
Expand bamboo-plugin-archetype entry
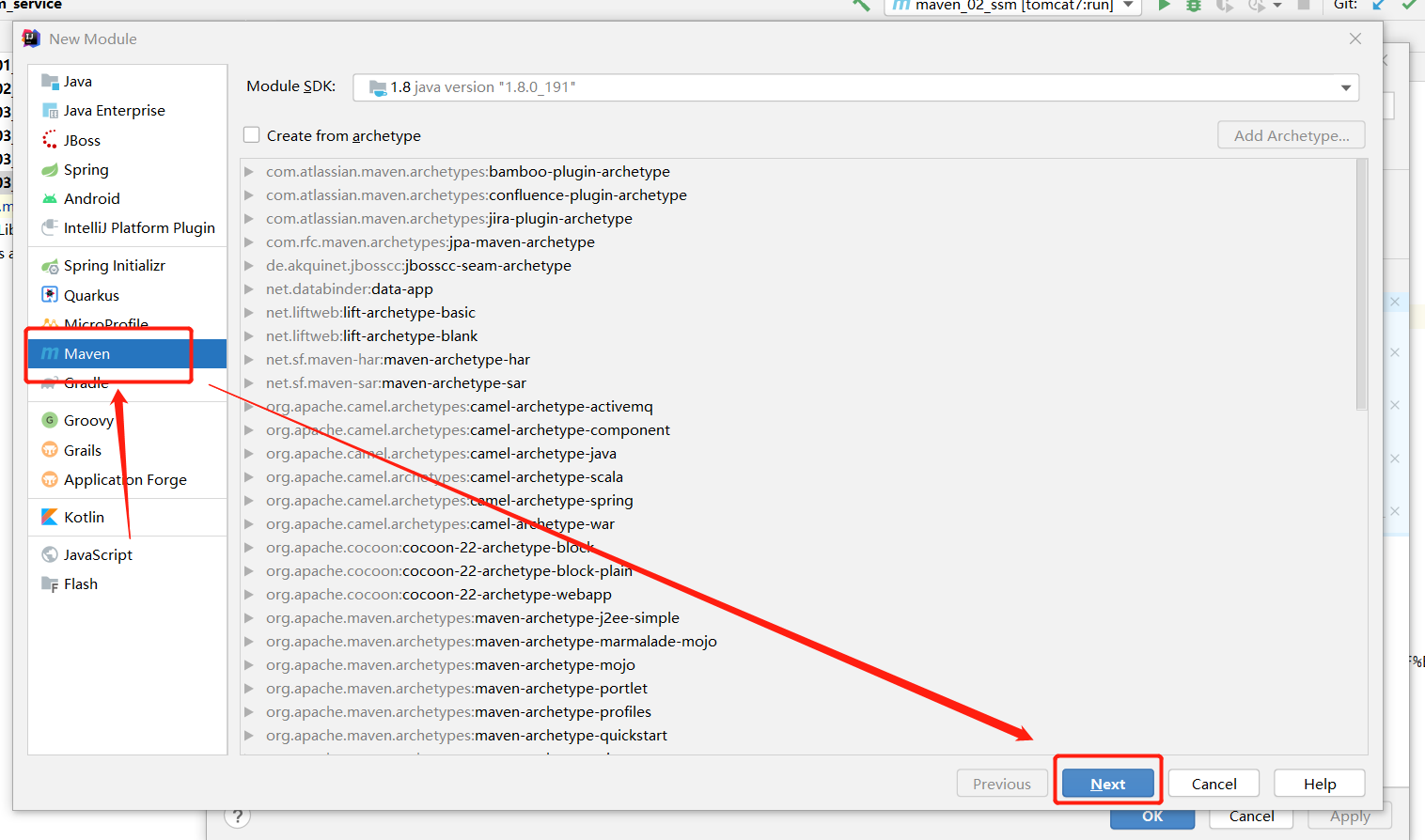[249, 172]
